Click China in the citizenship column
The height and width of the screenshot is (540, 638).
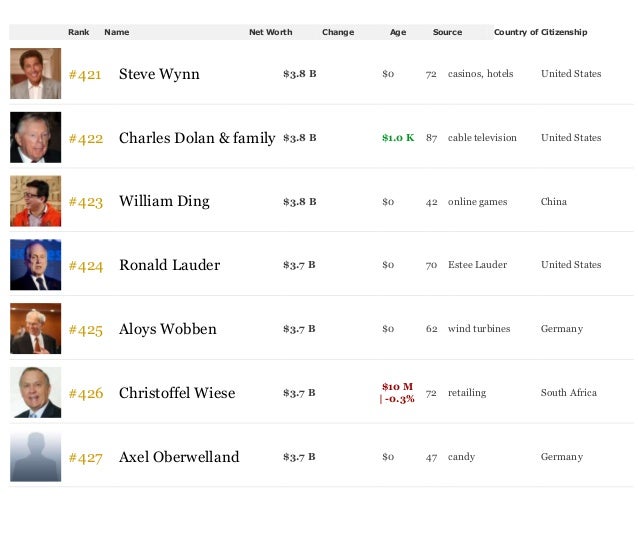554,201
